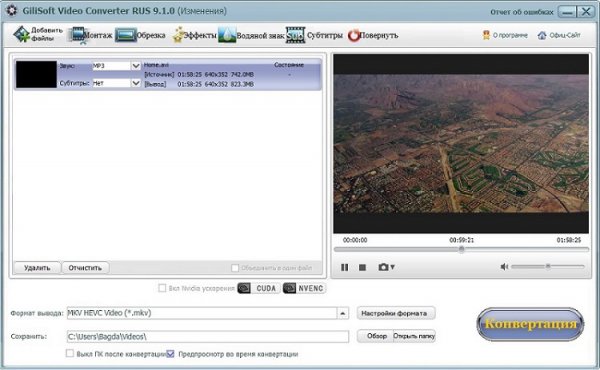Click the MKV HEVC Video format field
The height and width of the screenshot is (370, 600).
click(x=202, y=313)
